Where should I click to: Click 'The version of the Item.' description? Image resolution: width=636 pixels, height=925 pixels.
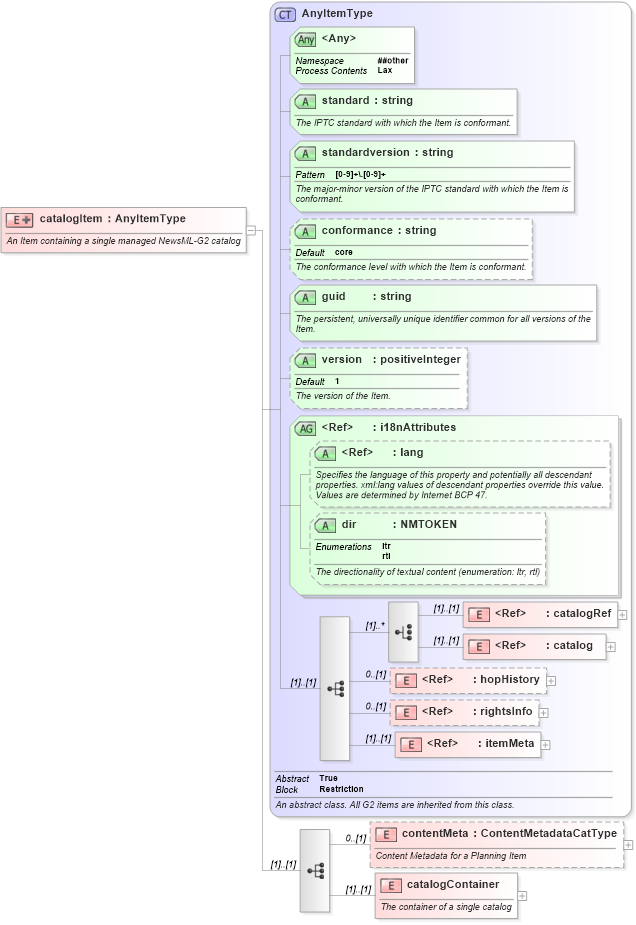pos(343,396)
